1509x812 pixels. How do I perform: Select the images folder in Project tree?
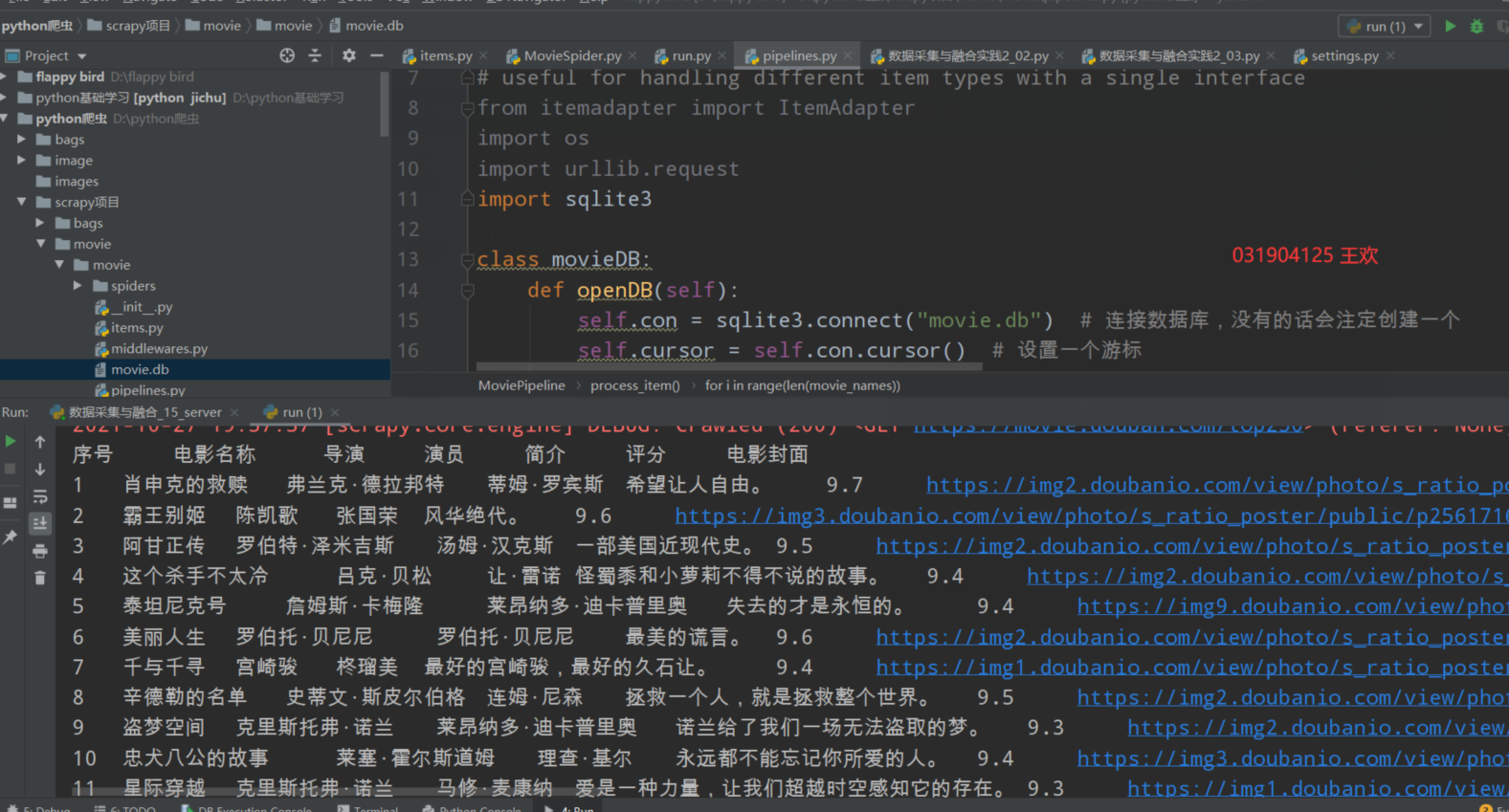77,181
